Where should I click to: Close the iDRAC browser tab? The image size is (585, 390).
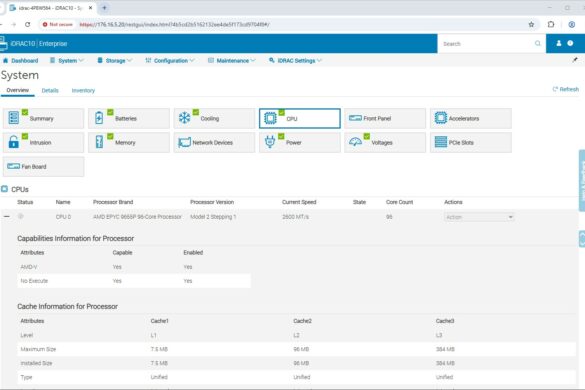(90, 7)
